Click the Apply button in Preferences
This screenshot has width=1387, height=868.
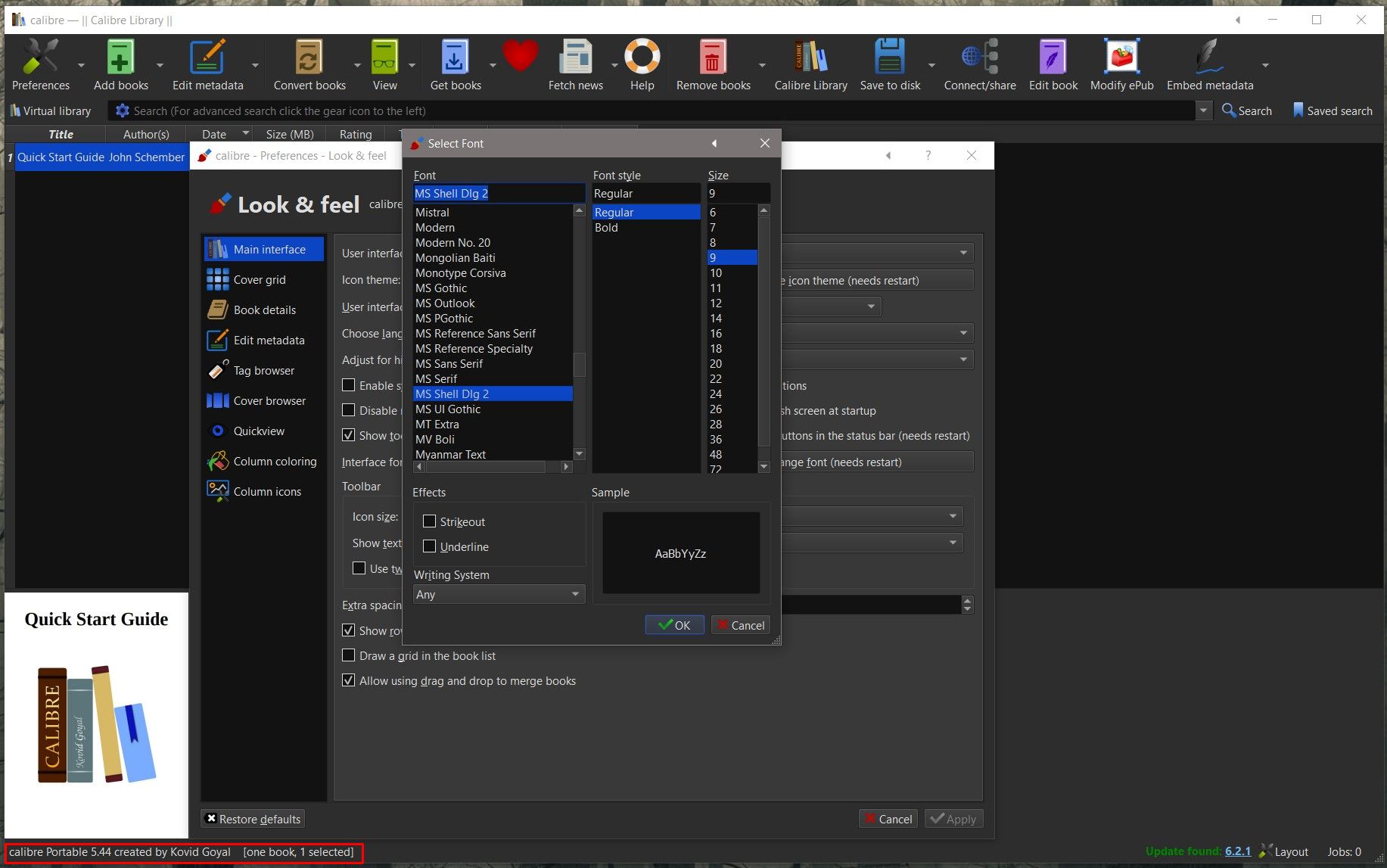coord(953,819)
